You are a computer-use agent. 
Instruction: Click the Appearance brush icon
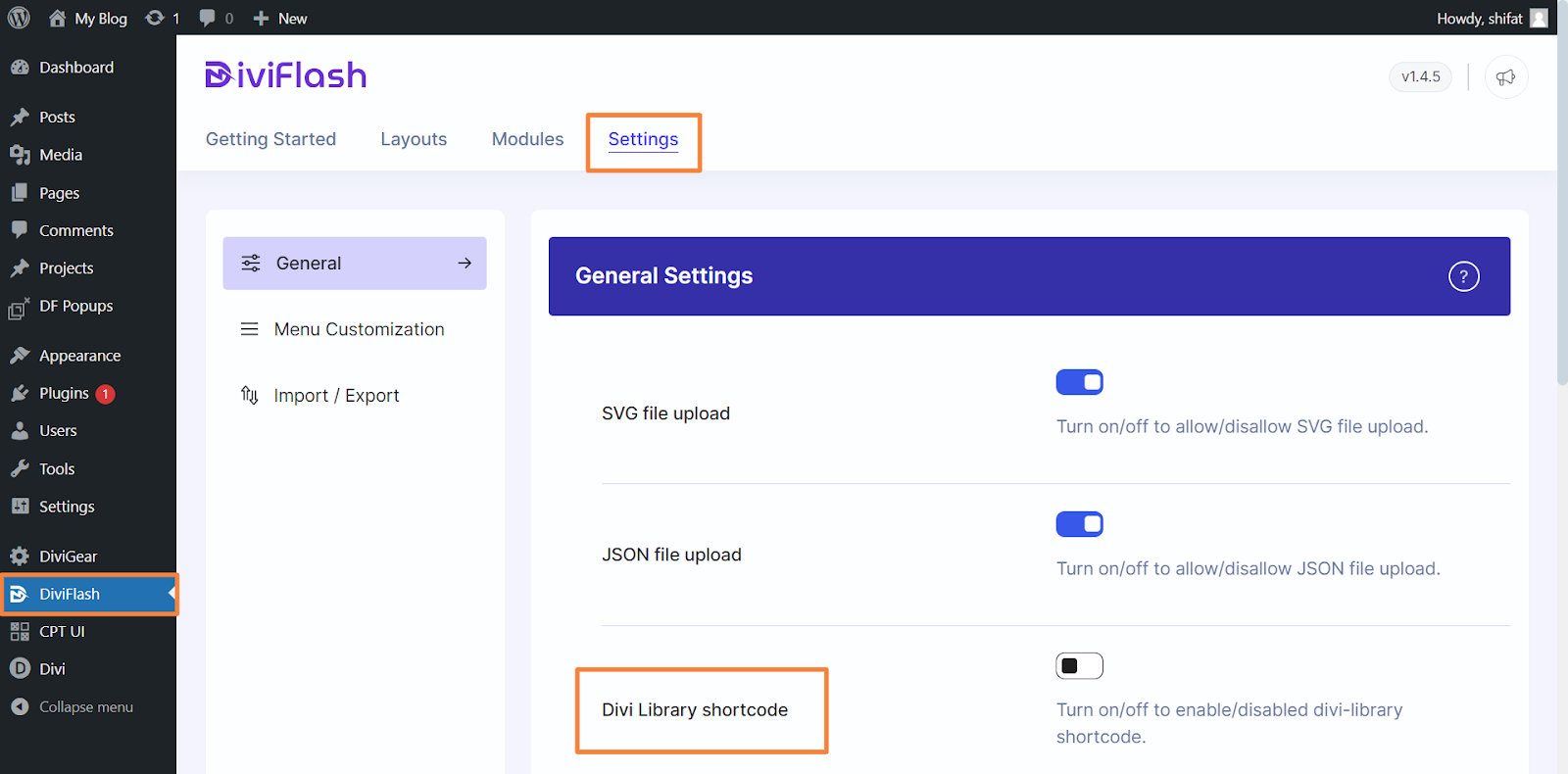[x=20, y=355]
